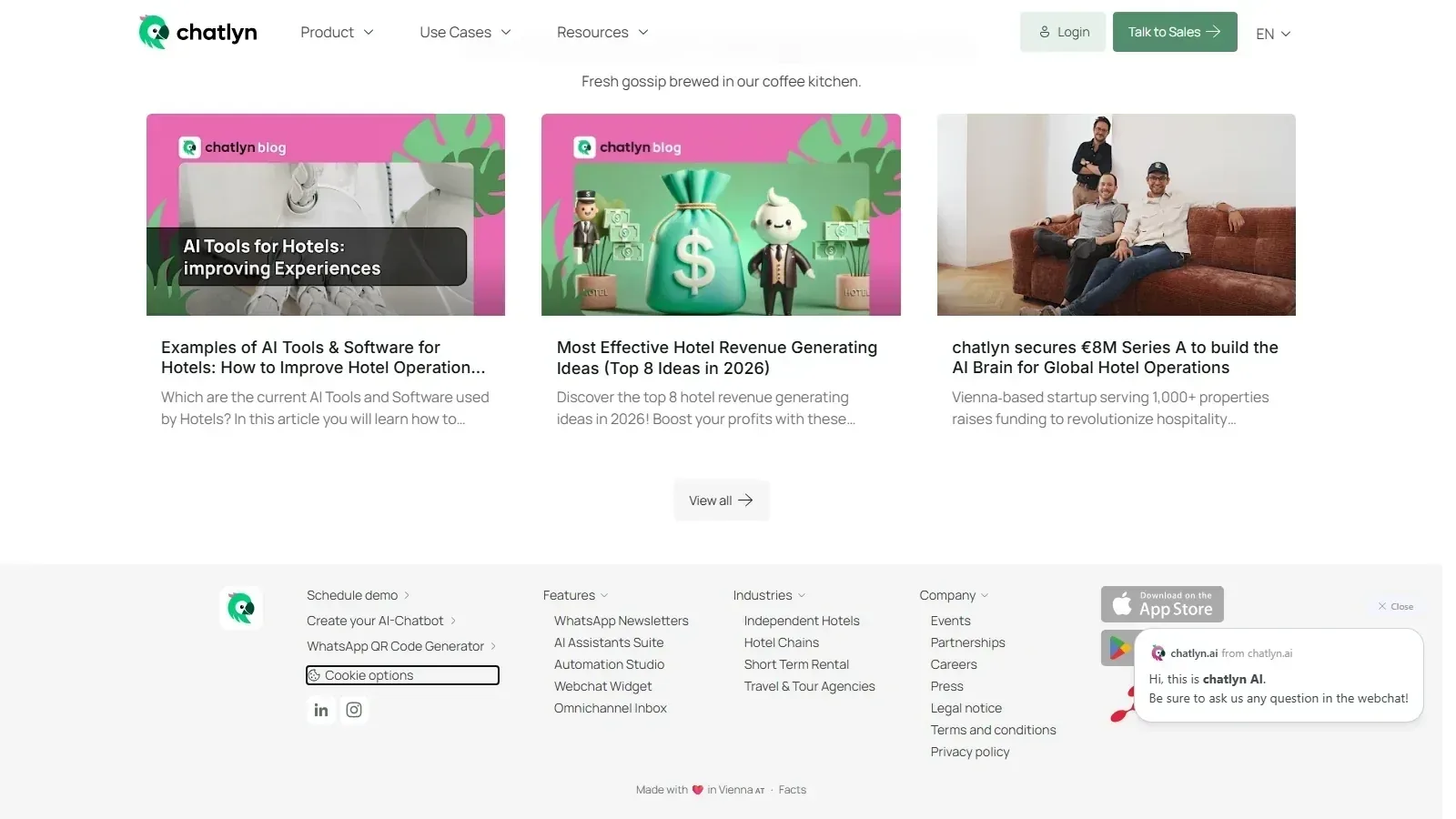Open Webchat Widget link
1456x819 pixels.
point(602,686)
